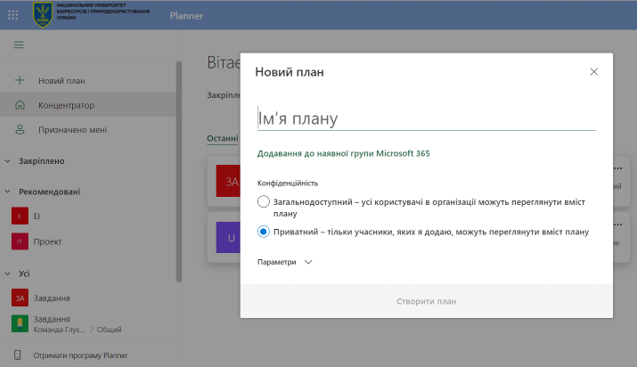The width and height of the screenshot is (637, 367).
Task: Click the plus icon beside Новий план
Action: 20,80
